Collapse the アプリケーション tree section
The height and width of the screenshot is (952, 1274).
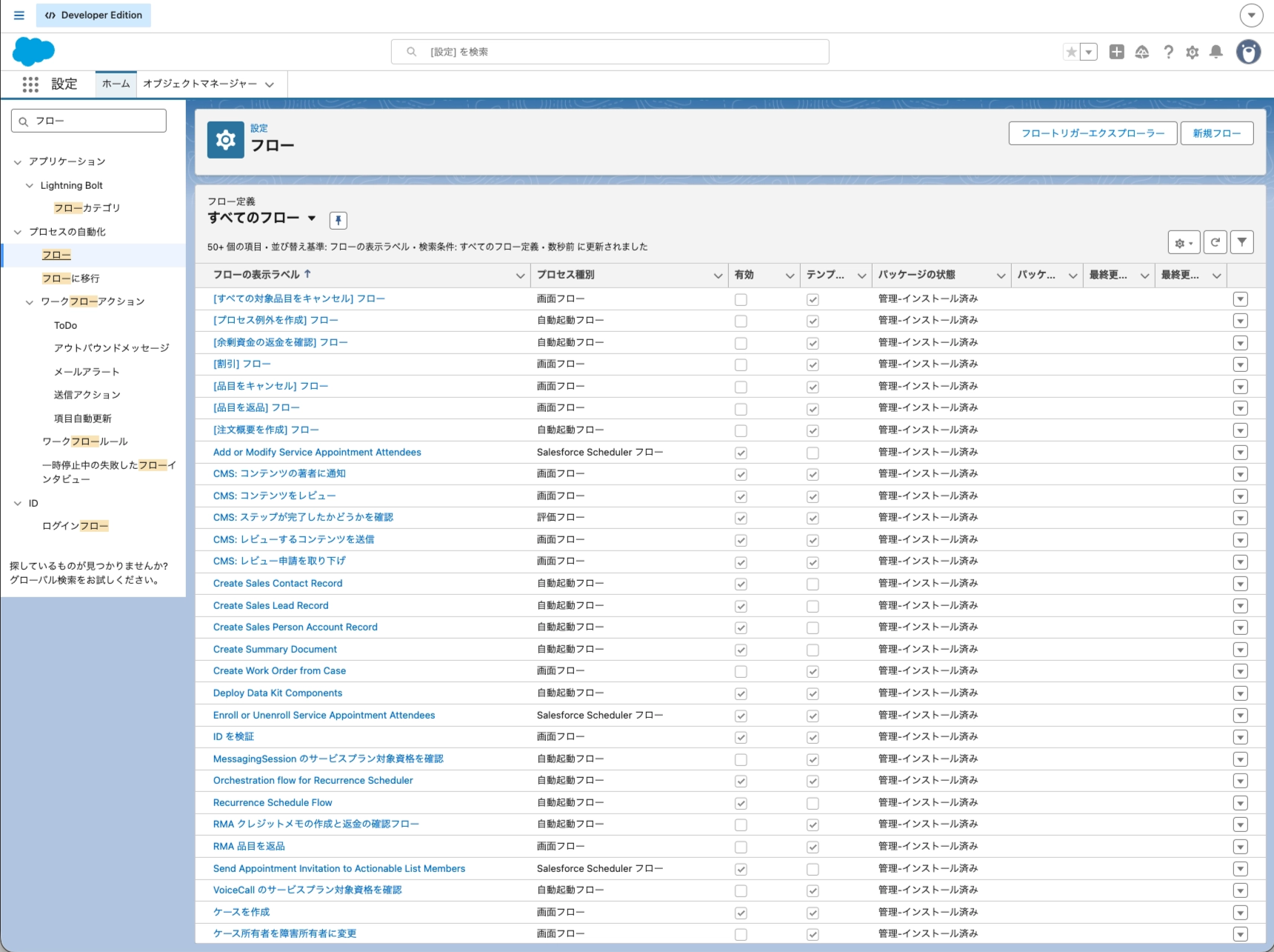pyautogui.click(x=18, y=162)
